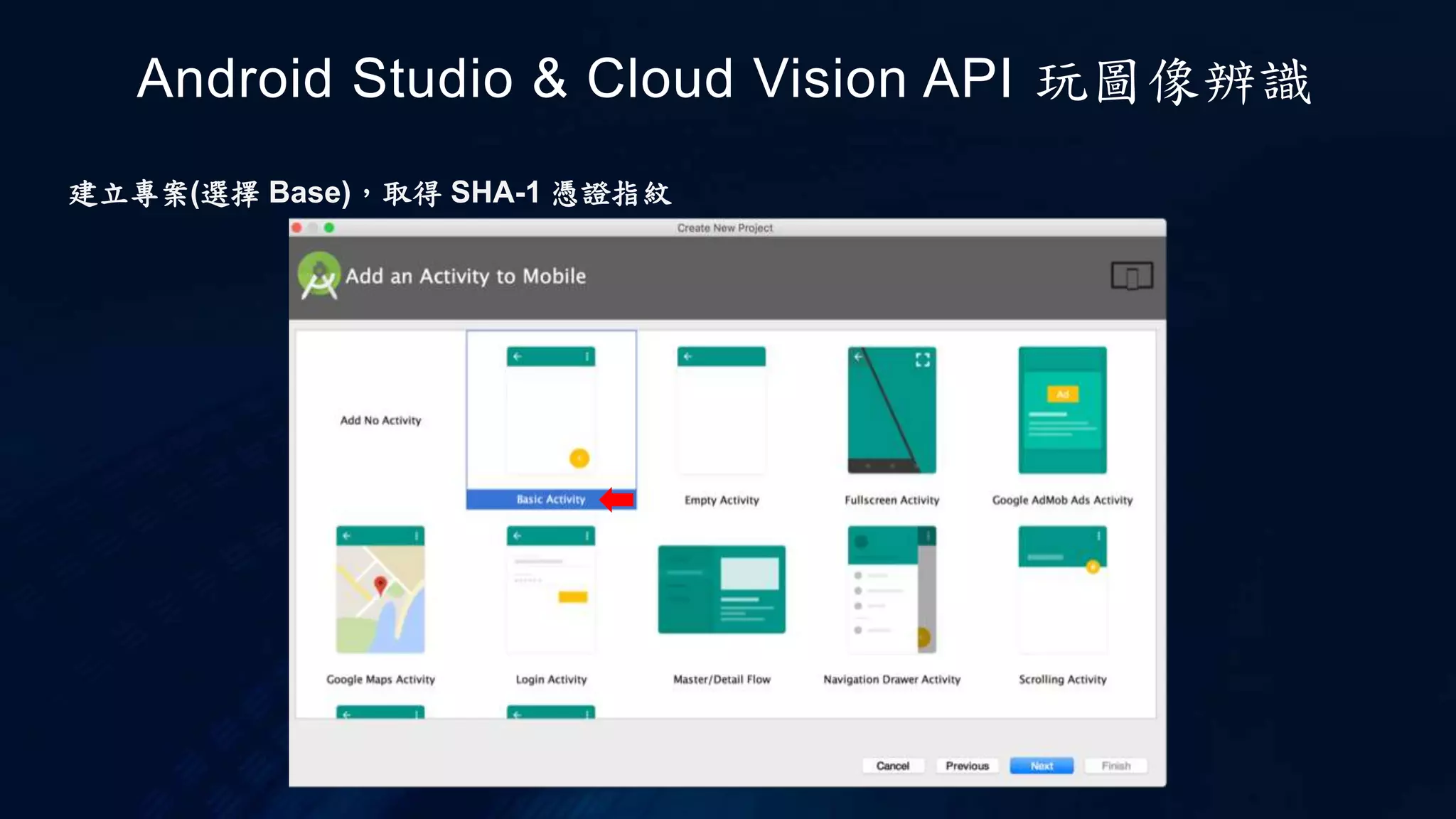Click the Navigation Drawer Activity label
Viewport: 1456px width, 819px height.
point(892,679)
